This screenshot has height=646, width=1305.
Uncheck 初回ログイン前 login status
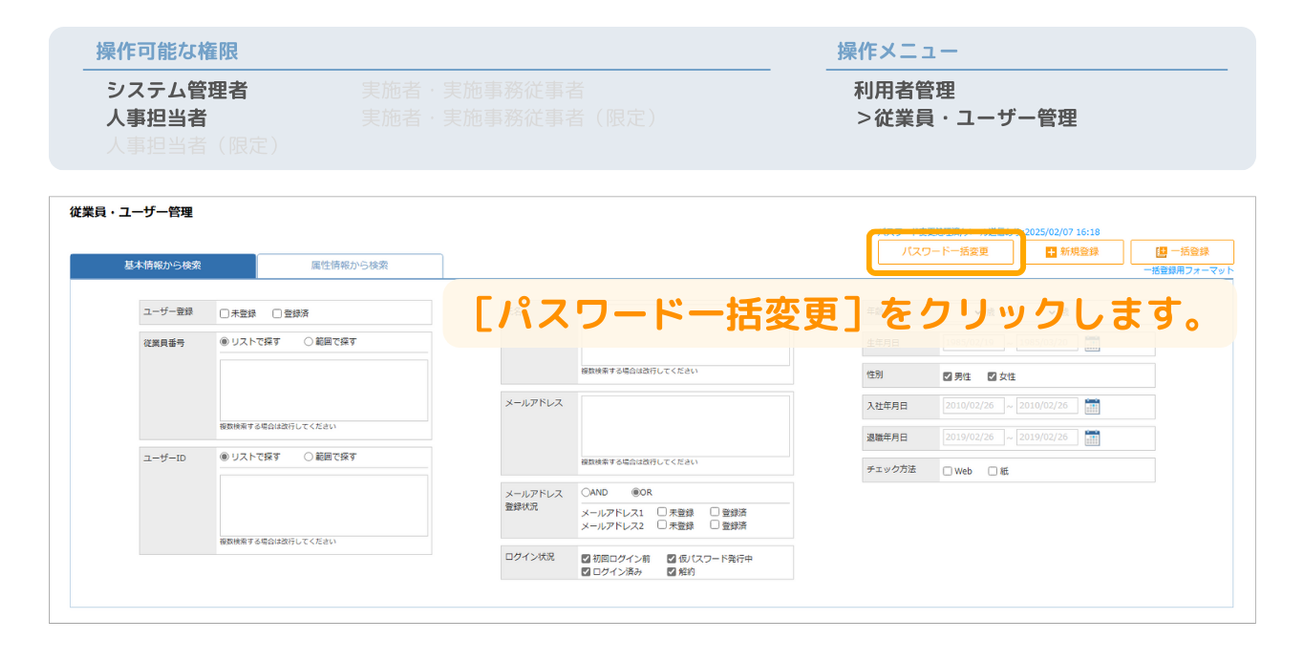pyautogui.click(x=586, y=559)
